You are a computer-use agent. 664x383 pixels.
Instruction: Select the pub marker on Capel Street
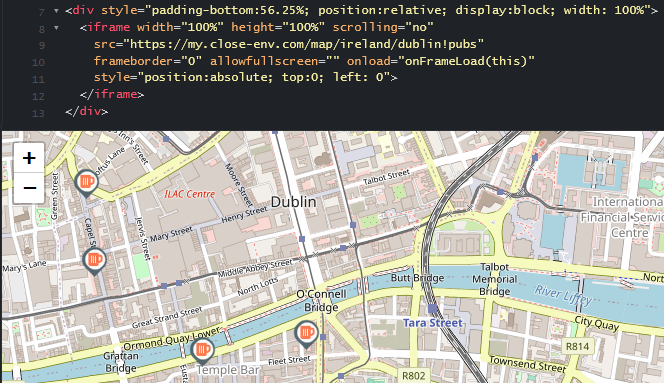coord(94,261)
